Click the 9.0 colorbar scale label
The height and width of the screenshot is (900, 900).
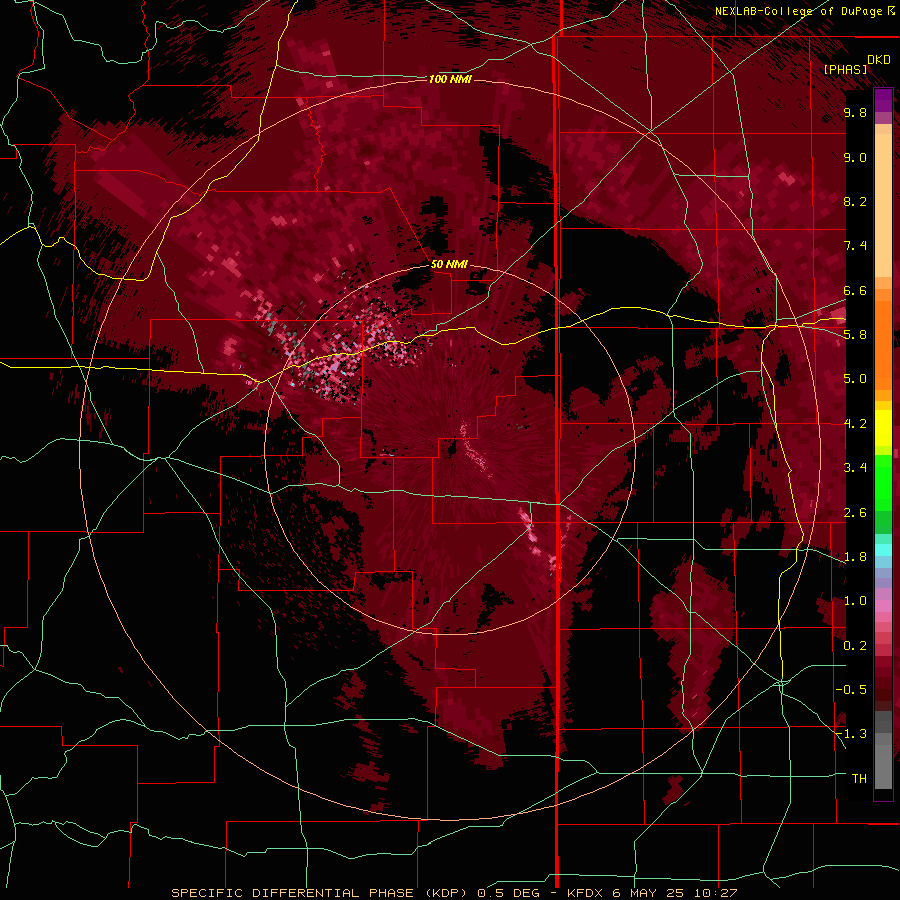point(855,157)
